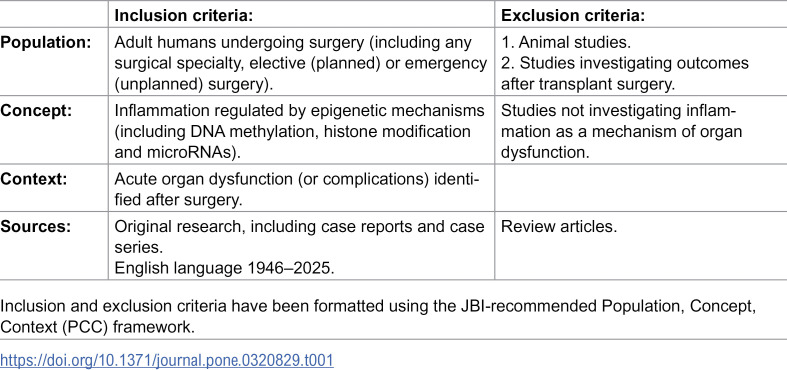Click the Acute organ dysfunction cell

coord(301,189)
